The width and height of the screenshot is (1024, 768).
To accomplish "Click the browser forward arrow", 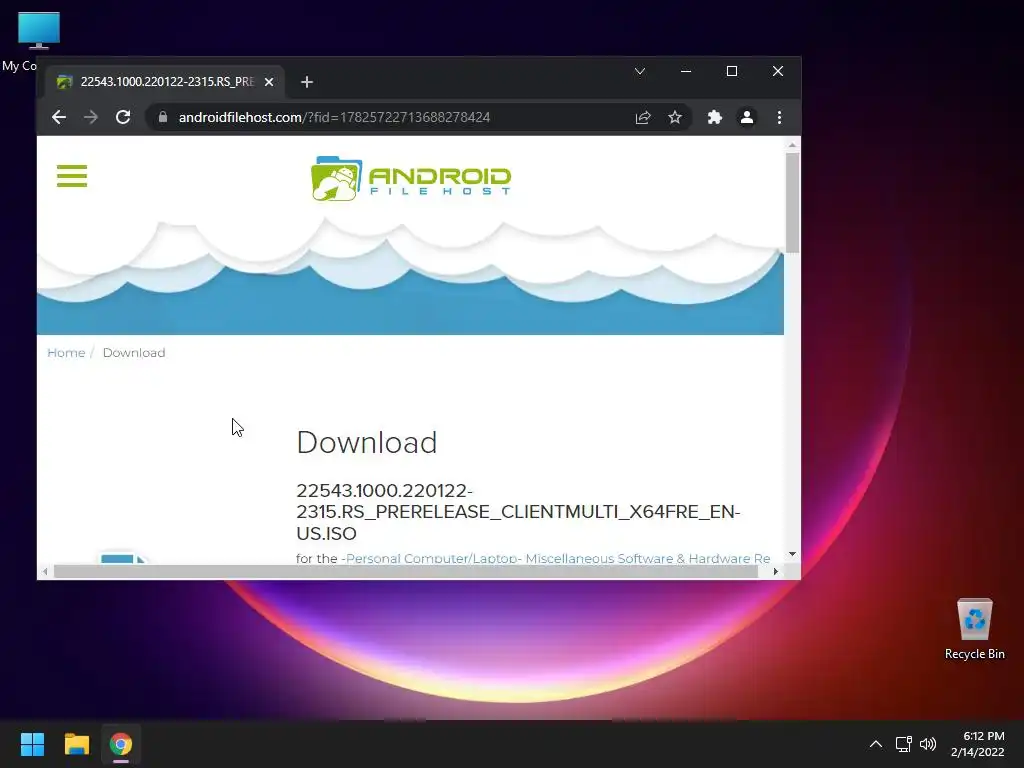I will pyautogui.click(x=91, y=118).
